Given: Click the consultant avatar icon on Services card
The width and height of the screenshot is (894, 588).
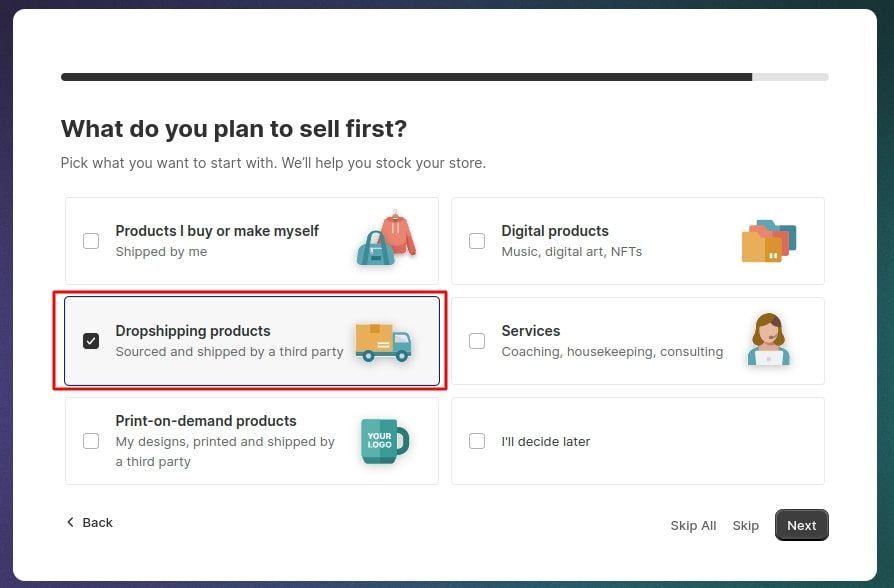Looking at the screenshot, I should (768, 340).
